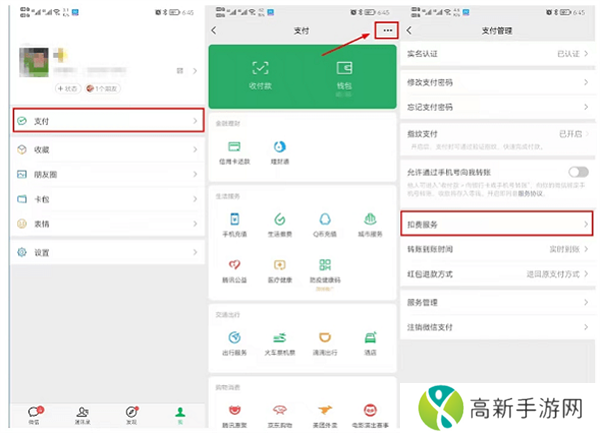The width and height of the screenshot is (600, 433).
Task: Expand the 注销微信支付 row chevron
Action: coord(586,327)
